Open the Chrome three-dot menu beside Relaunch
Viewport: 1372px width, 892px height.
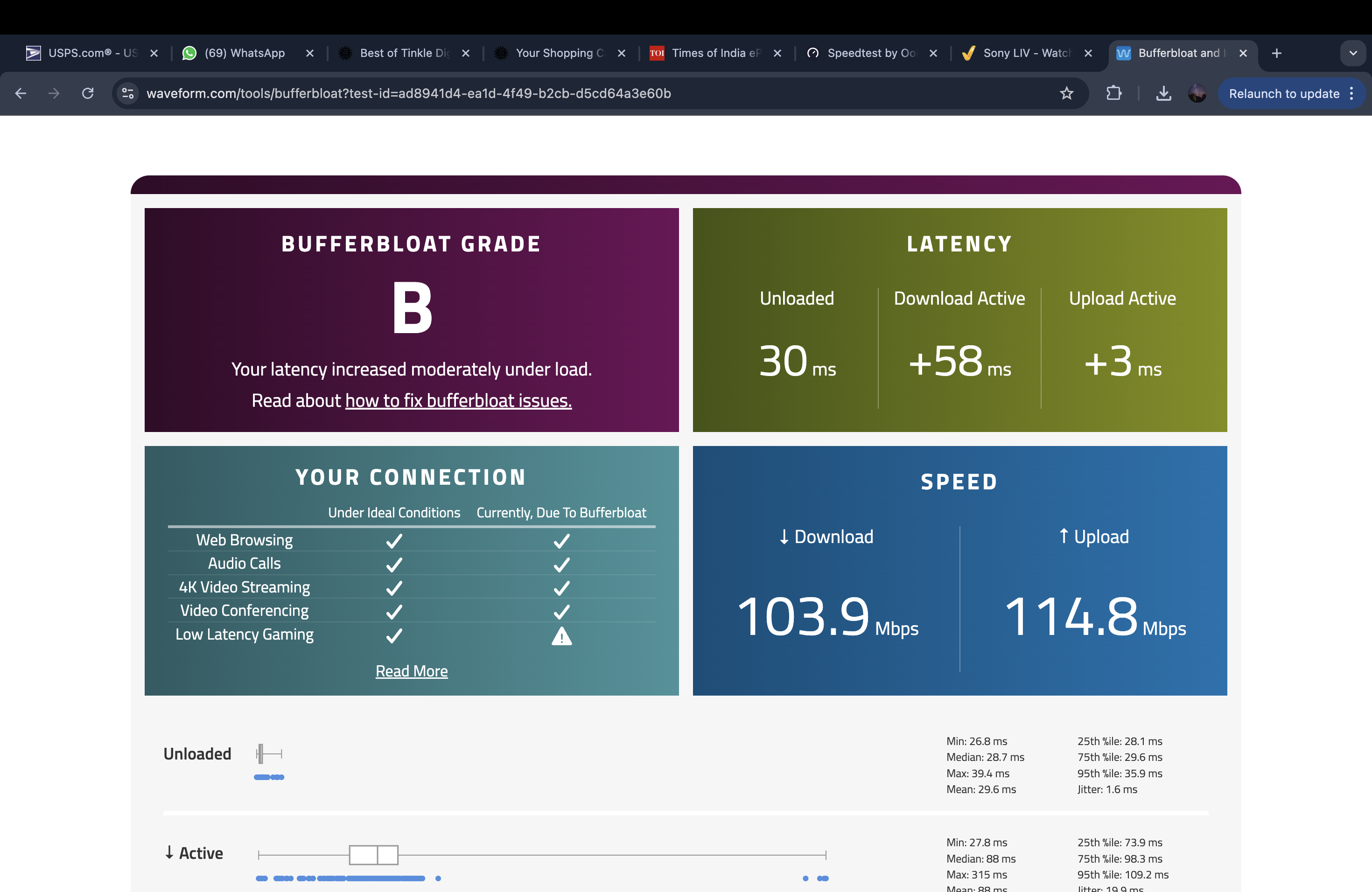1351,93
